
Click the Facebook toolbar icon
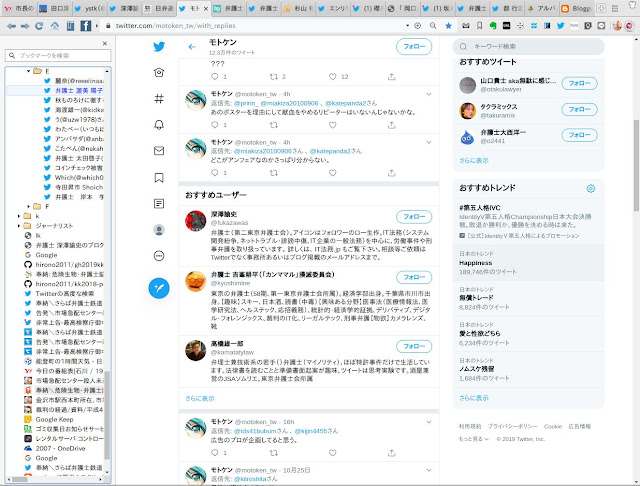[85, 26]
